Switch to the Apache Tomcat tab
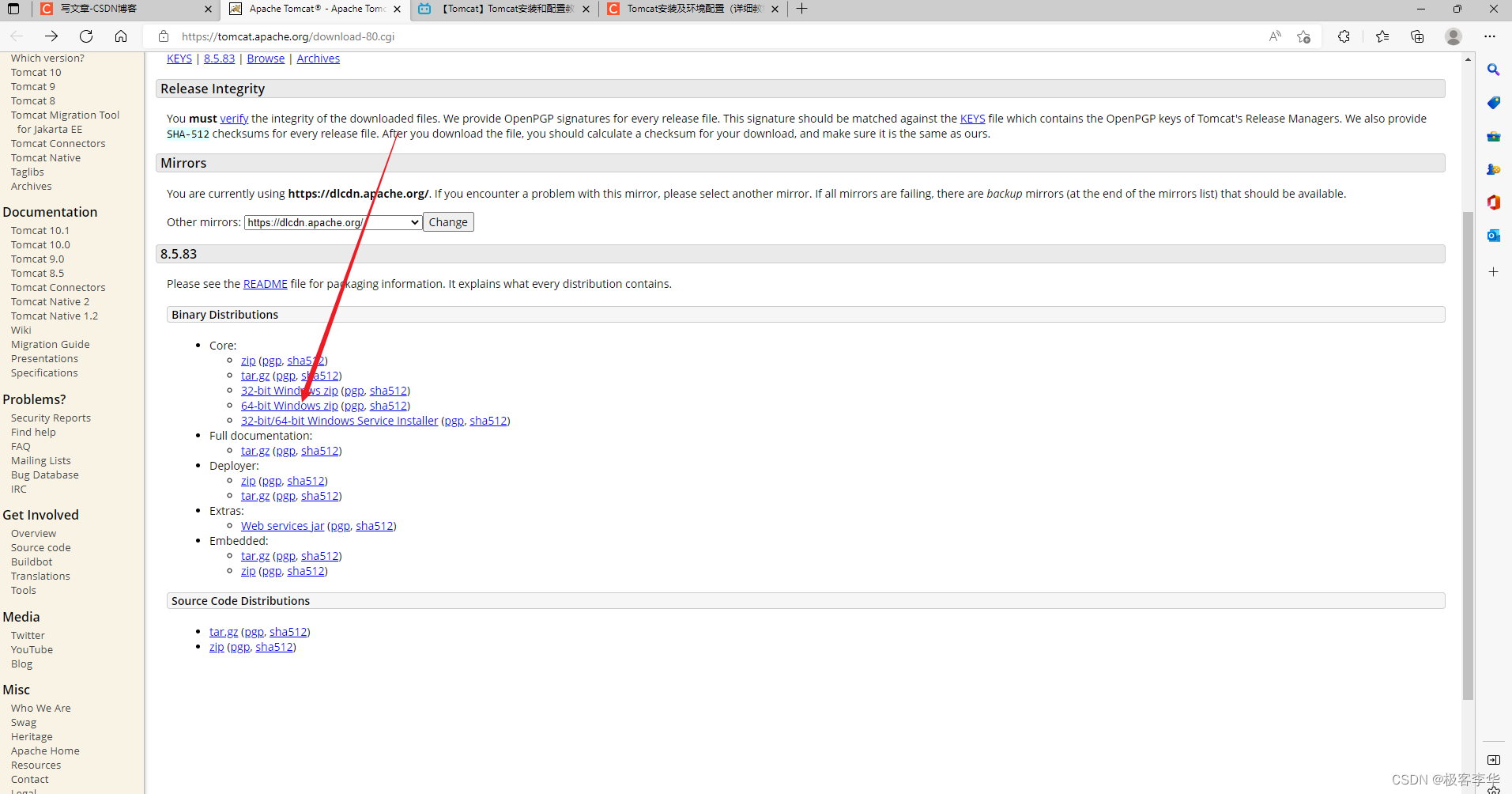 point(315,9)
